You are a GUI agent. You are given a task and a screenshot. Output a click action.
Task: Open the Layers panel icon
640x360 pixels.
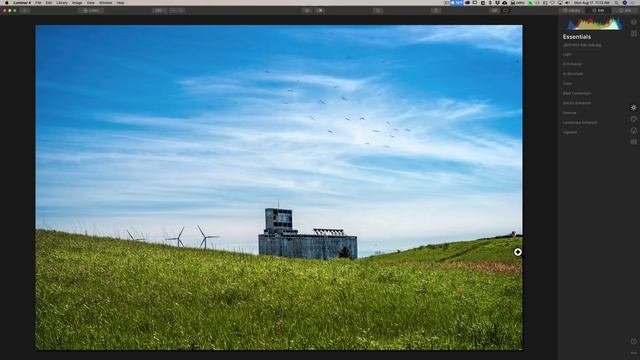click(633, 22)
